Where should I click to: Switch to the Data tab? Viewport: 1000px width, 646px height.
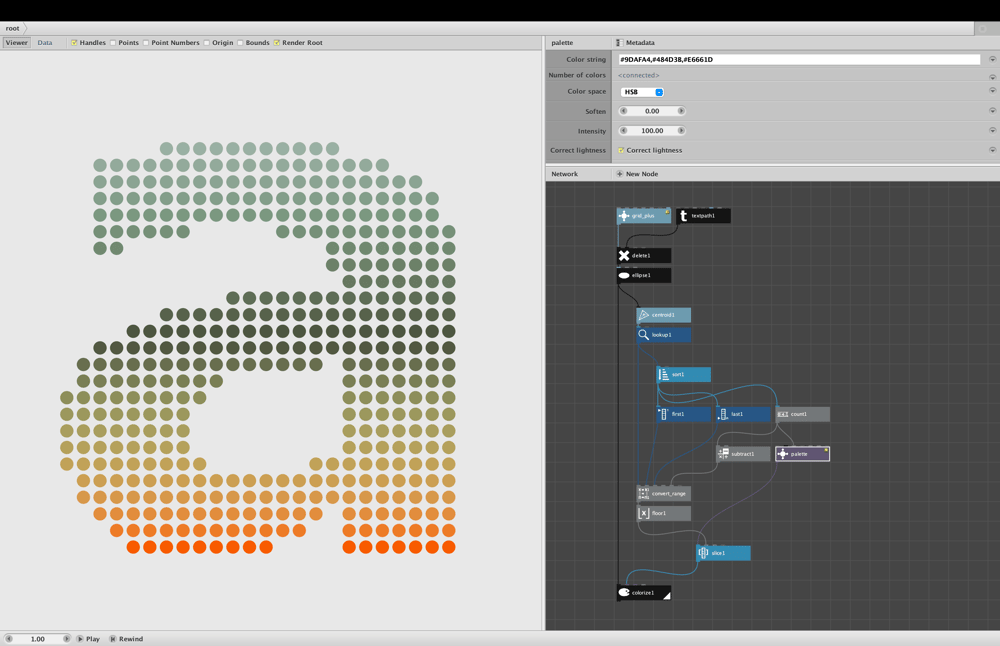click(45, 43)
